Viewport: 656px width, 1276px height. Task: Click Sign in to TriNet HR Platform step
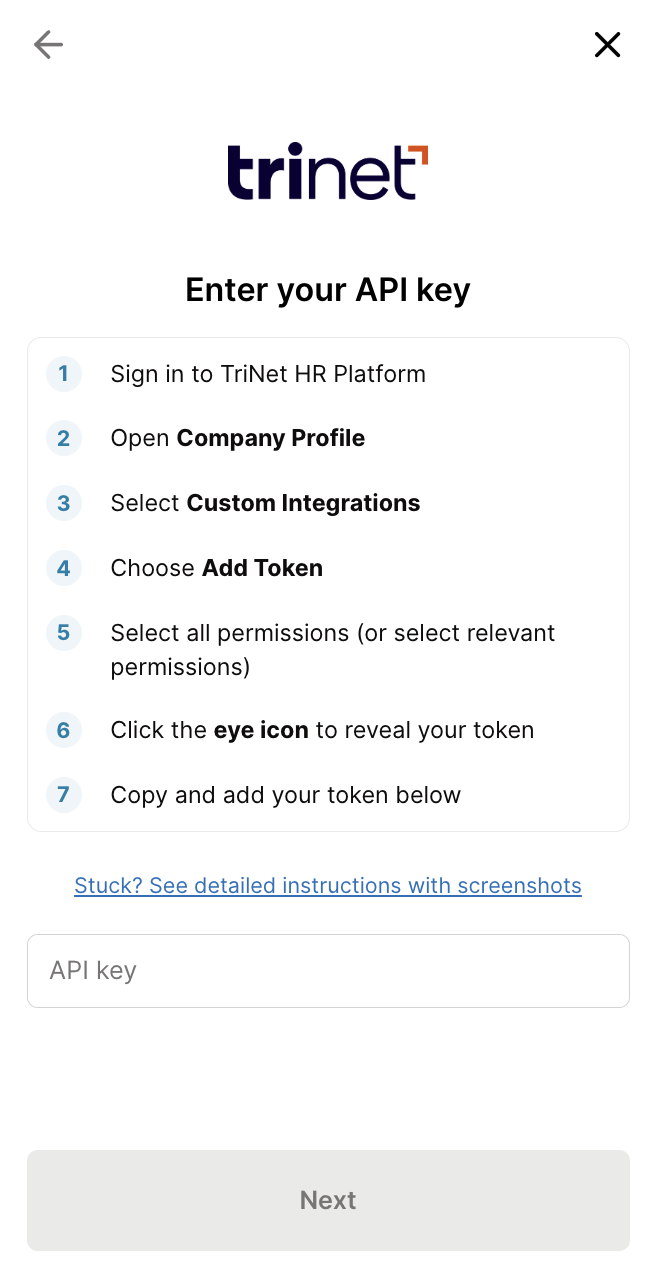268,374
